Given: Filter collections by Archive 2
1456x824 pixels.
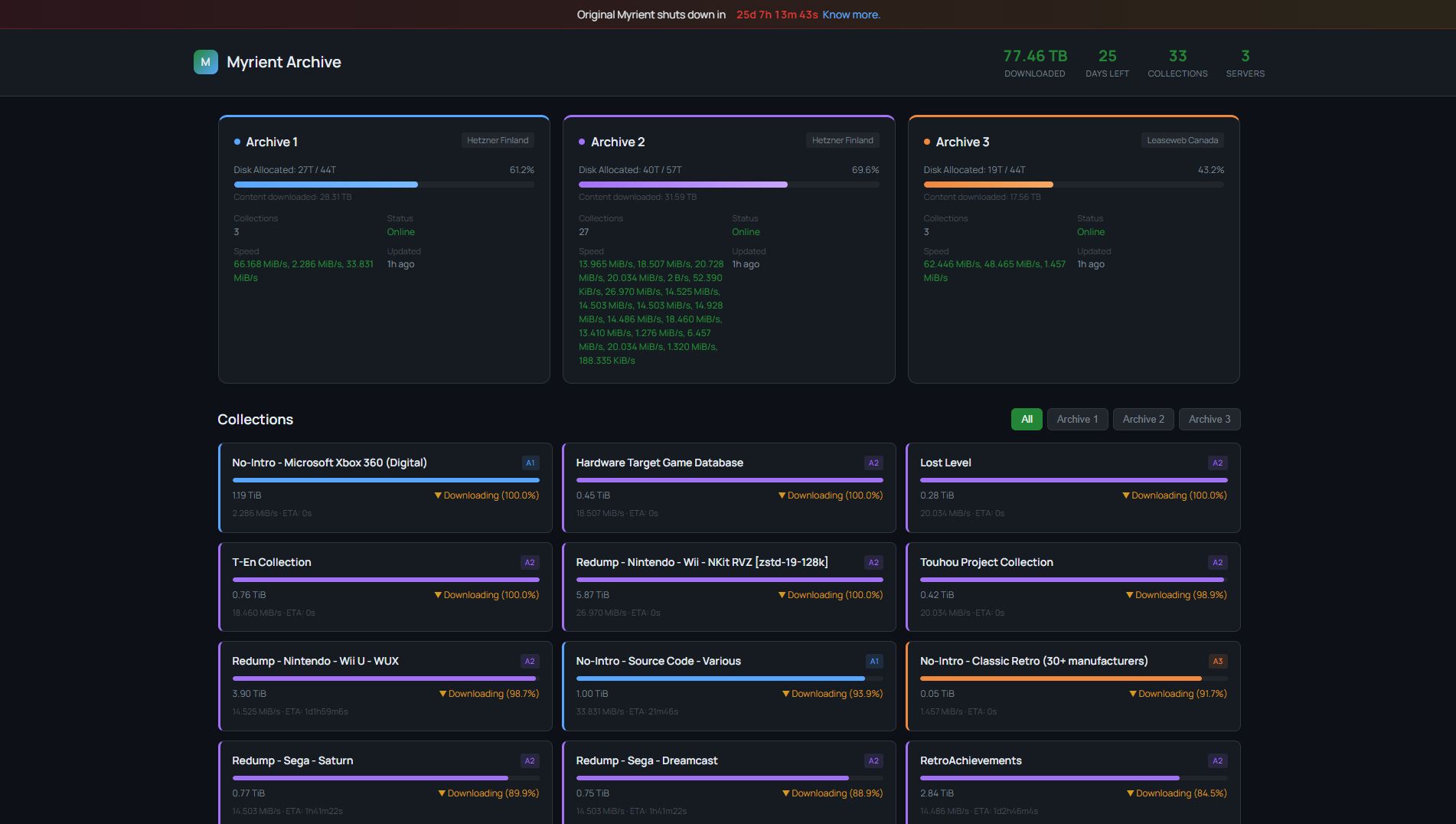Looking at the screenshot, I should (1143, 420).
